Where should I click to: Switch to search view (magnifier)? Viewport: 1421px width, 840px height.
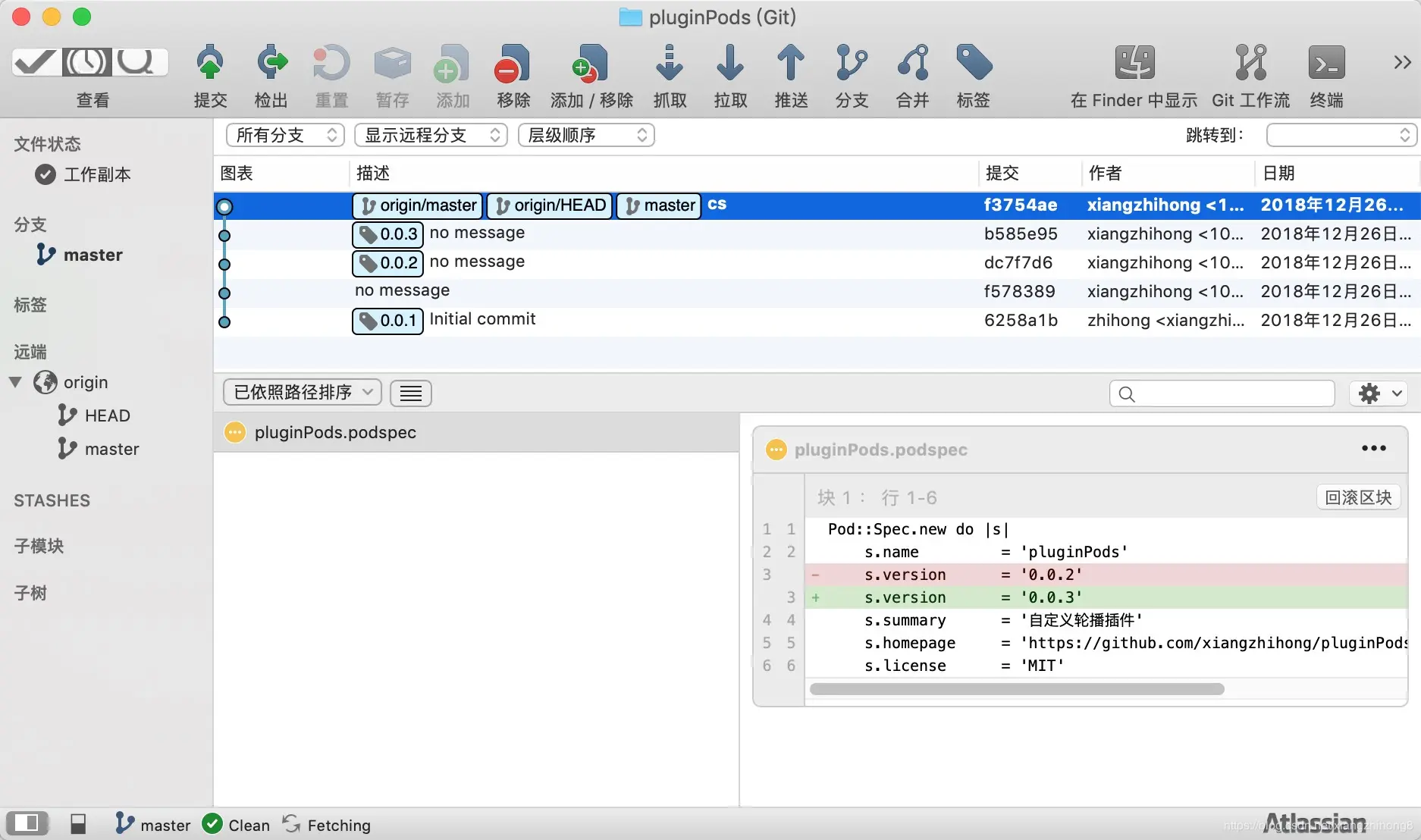click(140, 61)
